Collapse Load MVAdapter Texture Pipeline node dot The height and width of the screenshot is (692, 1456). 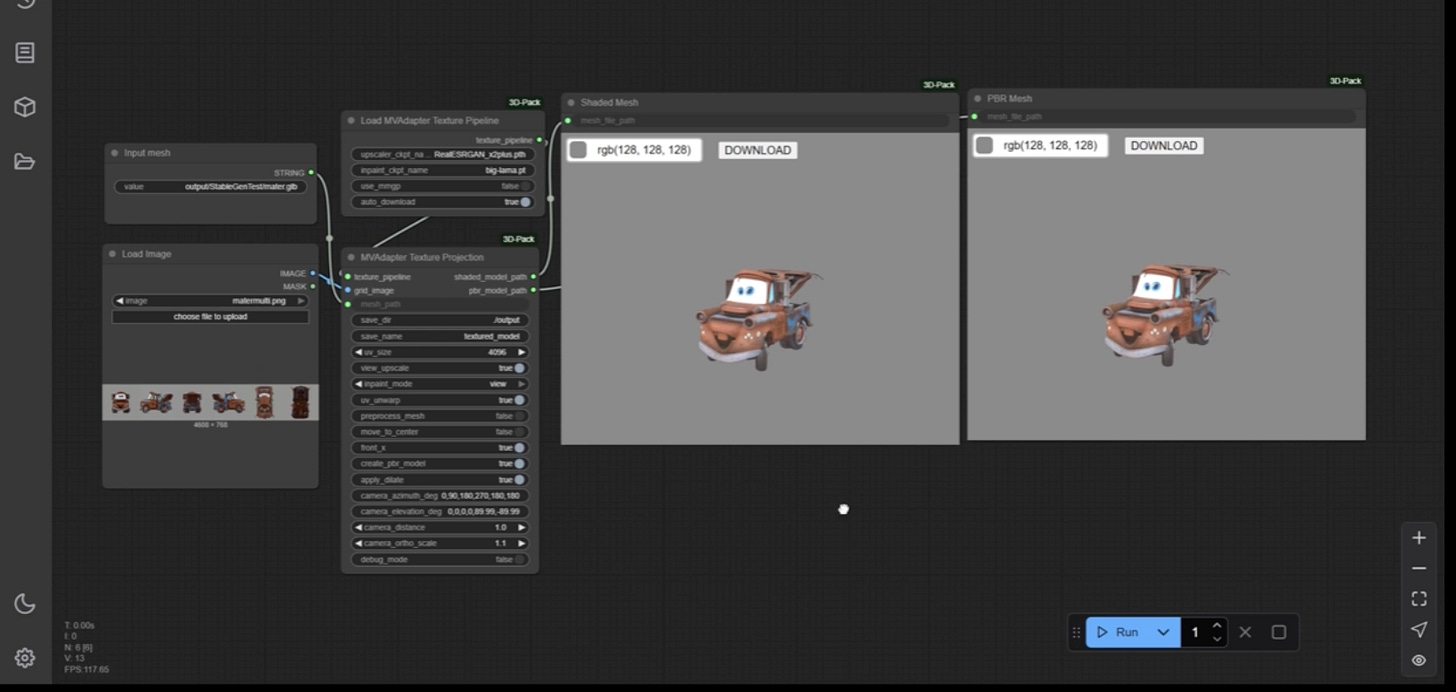(351, 121)
